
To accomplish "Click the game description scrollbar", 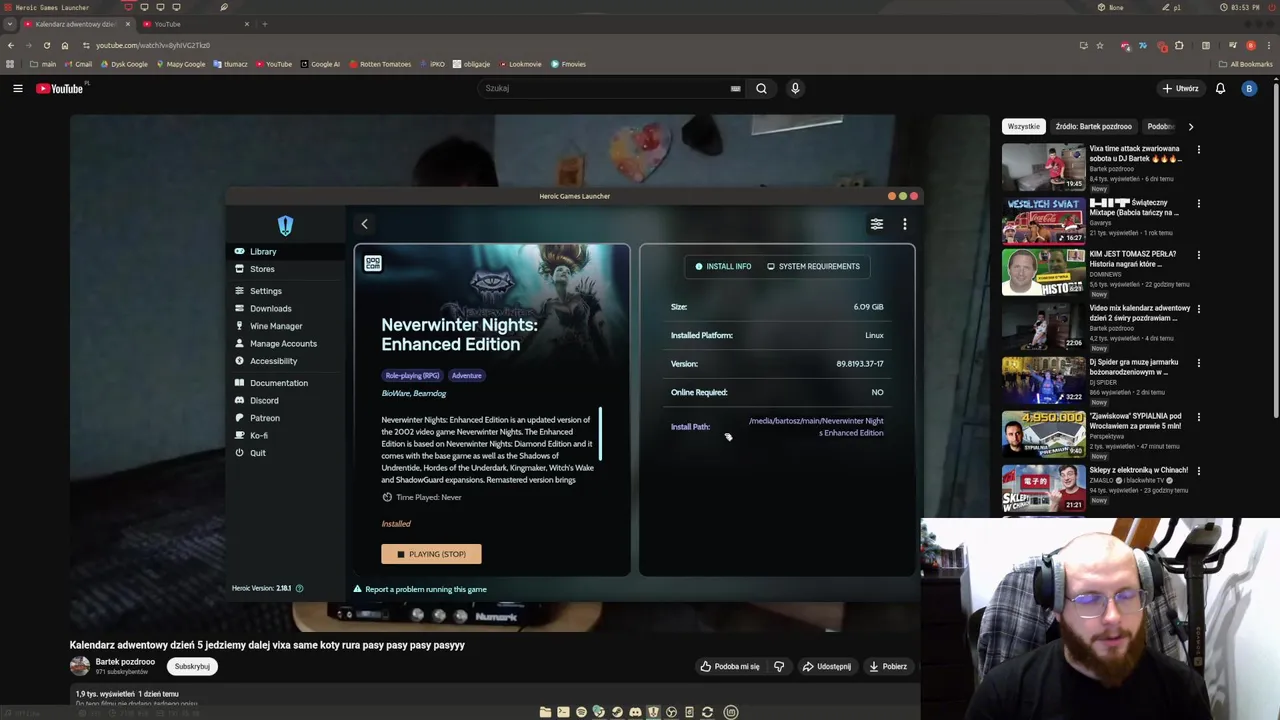I will coord(600,434).
